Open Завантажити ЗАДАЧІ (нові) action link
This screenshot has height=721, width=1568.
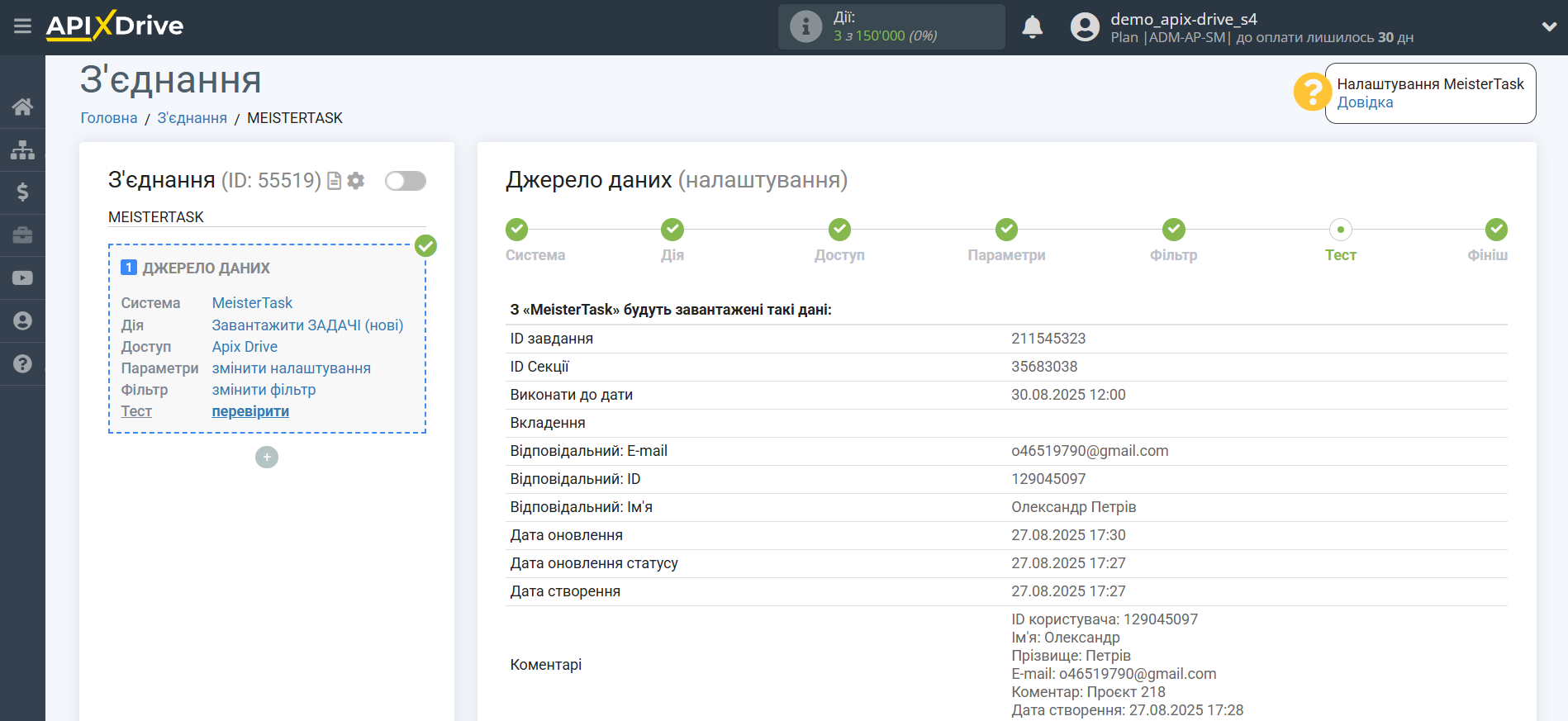307,325
